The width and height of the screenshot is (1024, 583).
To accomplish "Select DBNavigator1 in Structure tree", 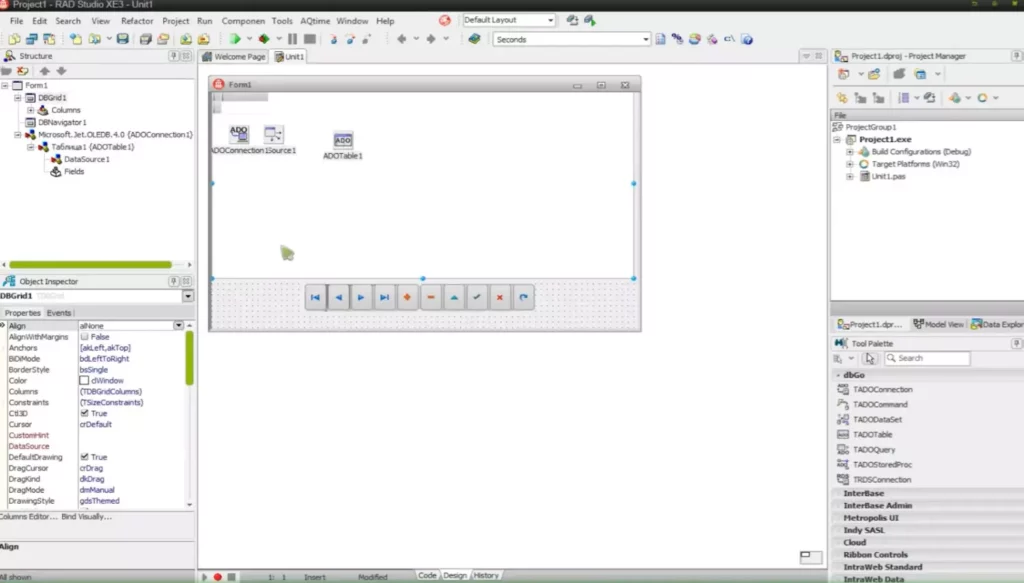I will (62, 123).
